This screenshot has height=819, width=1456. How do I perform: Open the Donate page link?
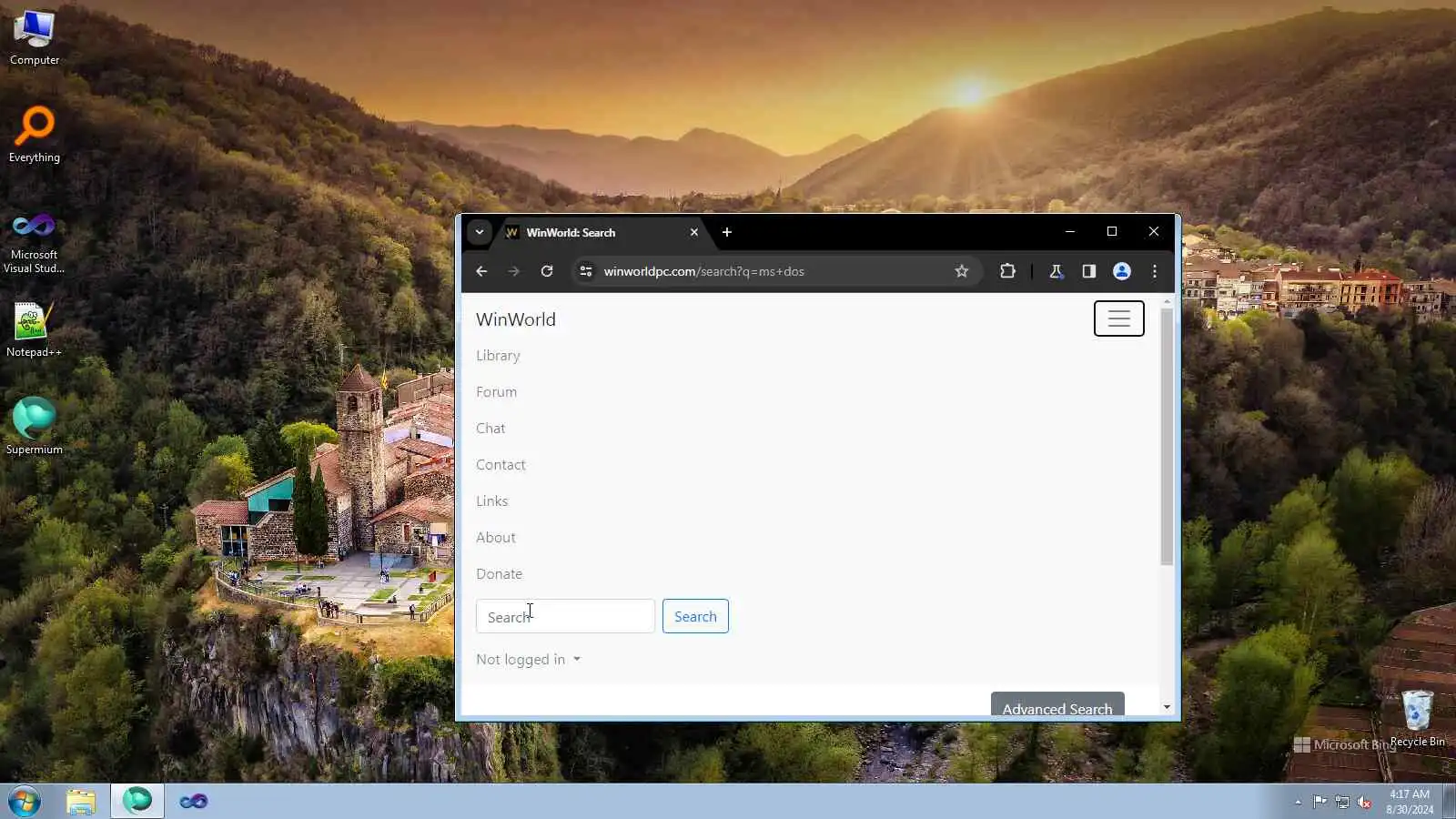(x=499, y=574)
